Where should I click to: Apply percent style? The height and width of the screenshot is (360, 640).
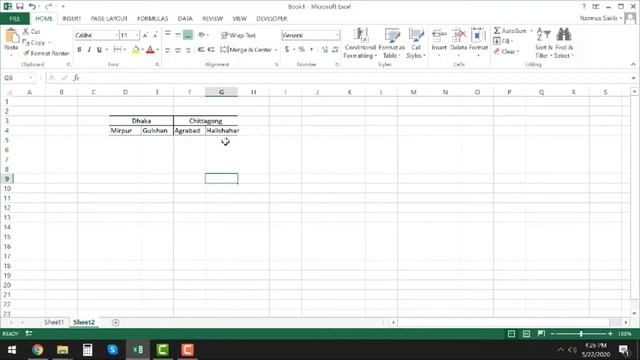coord(301,49)
